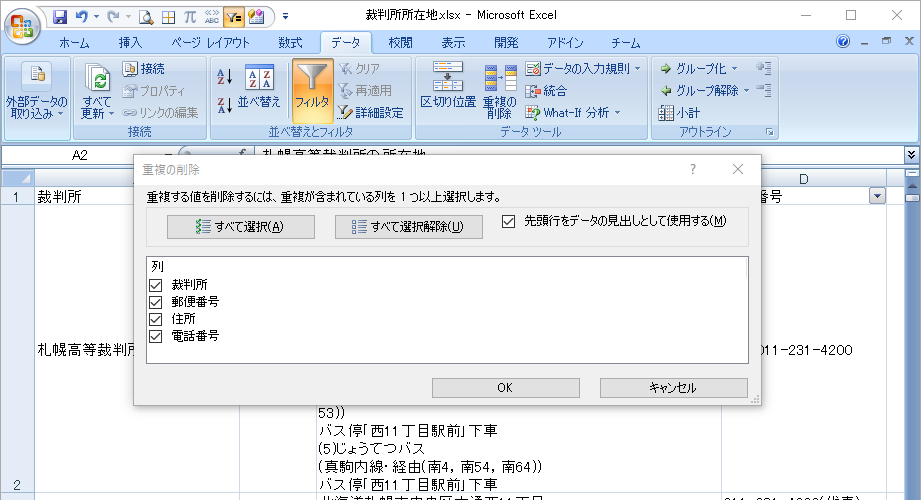Click the Redo arrow icon

[113, 17]
